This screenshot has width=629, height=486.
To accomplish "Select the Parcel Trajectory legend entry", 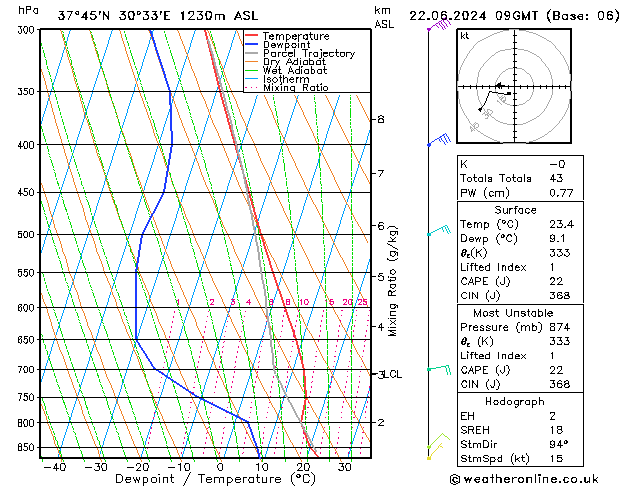I will (308, 54).
